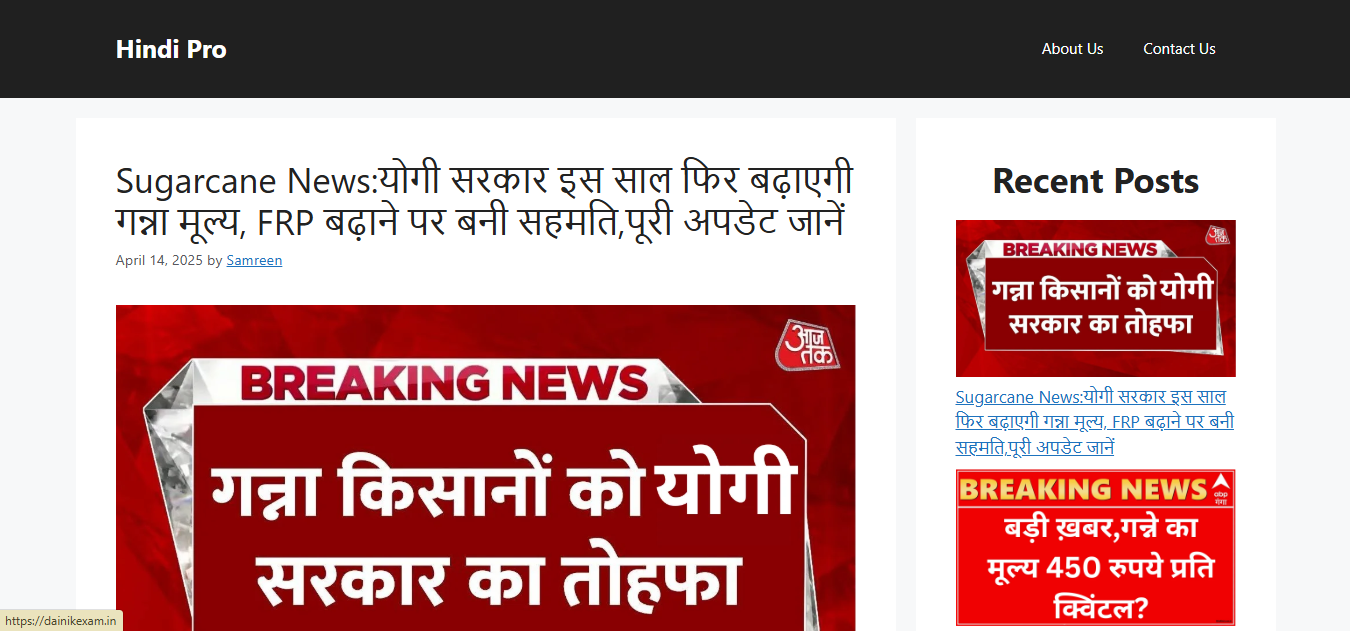1350x631 pixels.
Task: Open the Hindi Pro site title link
Action: click(171, 49)
